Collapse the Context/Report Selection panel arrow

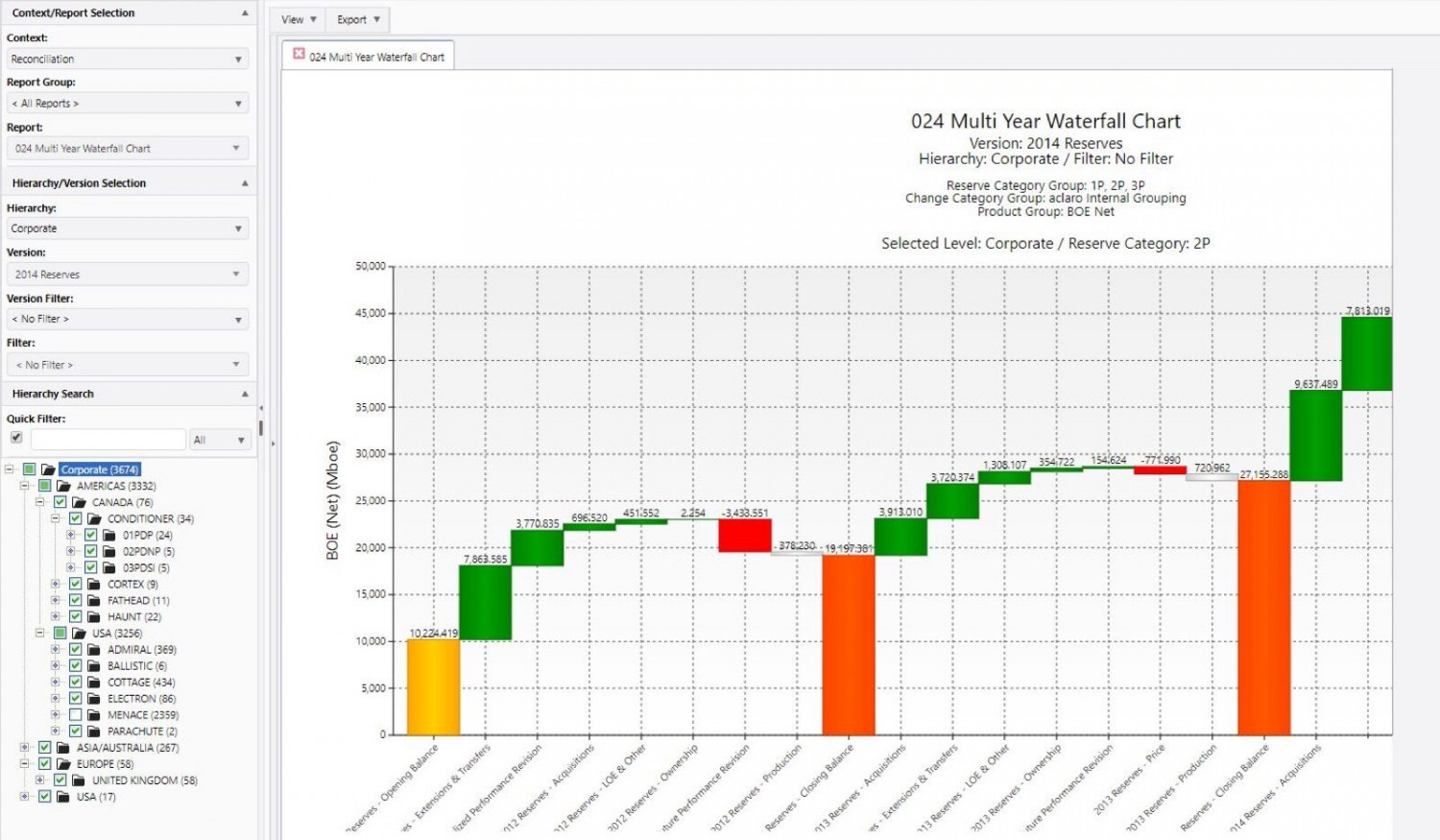pos(244,13)
